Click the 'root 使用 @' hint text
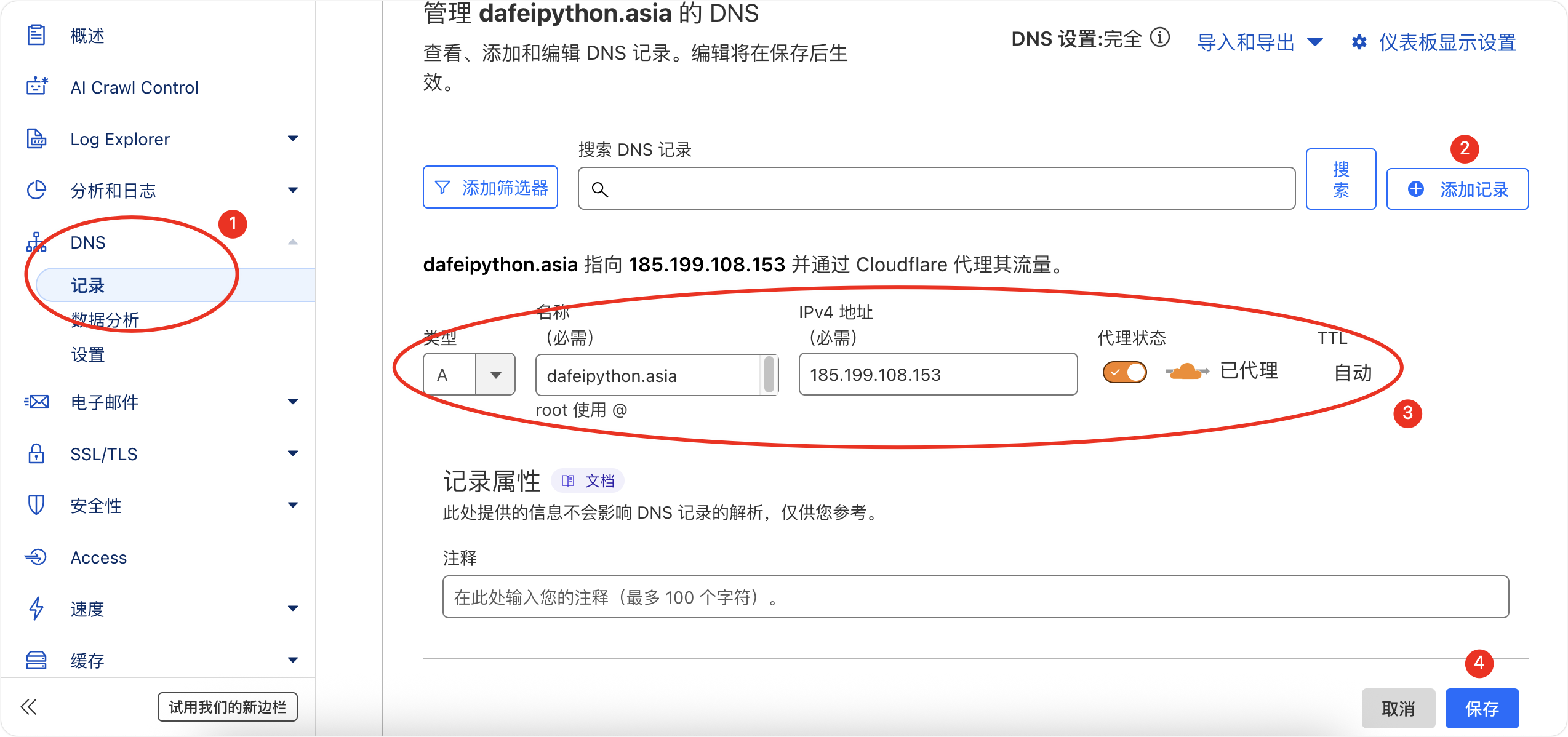 pyautogui.click(x=581, y=410)
